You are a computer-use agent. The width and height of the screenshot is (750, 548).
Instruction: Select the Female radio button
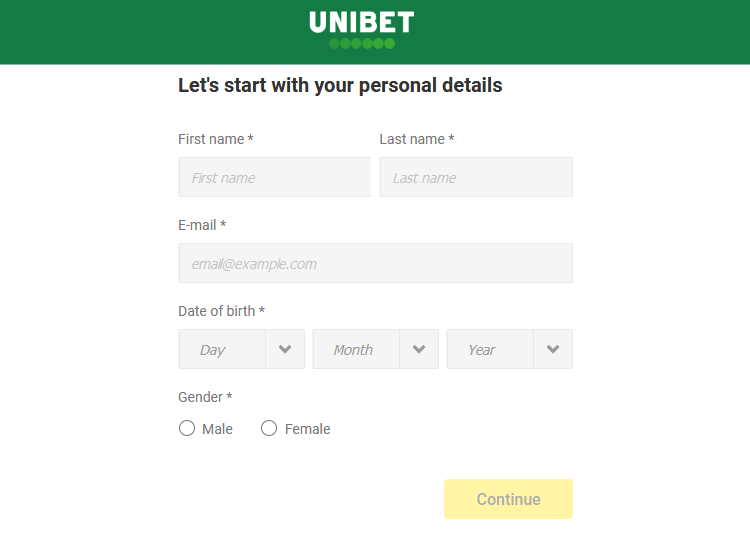point(269,428)
